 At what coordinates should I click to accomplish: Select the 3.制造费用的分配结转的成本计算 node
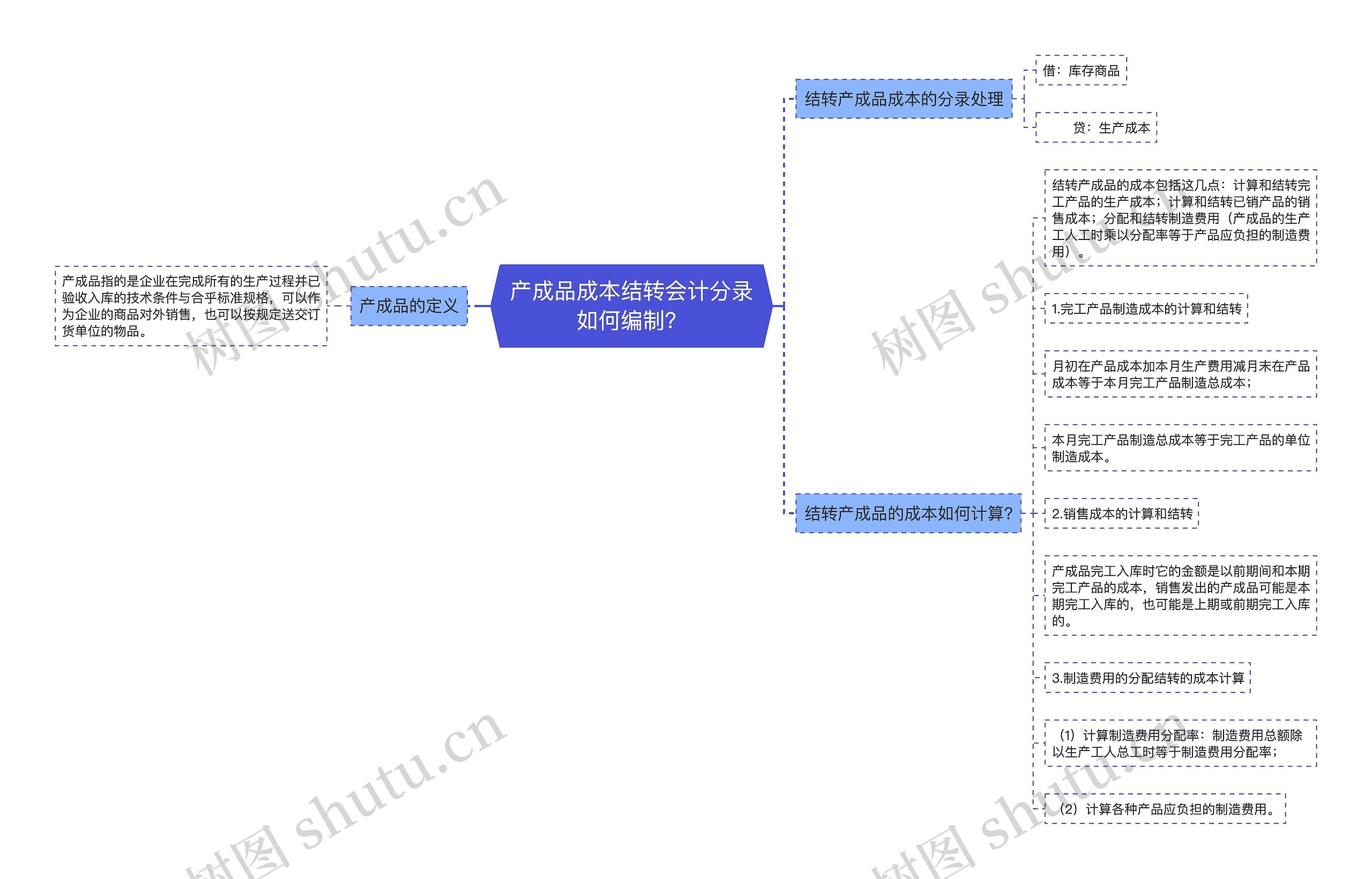1147,678
